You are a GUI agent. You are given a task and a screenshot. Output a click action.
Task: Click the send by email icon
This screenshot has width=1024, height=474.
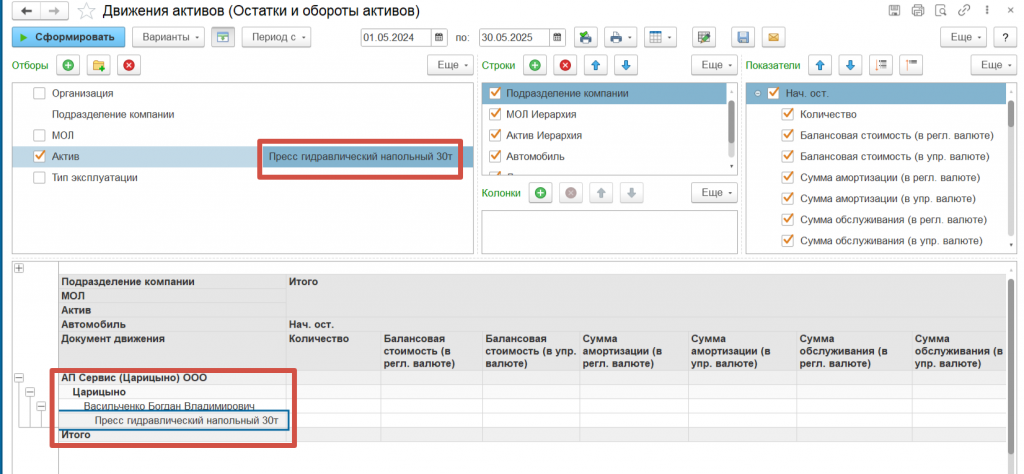[772, 37]
